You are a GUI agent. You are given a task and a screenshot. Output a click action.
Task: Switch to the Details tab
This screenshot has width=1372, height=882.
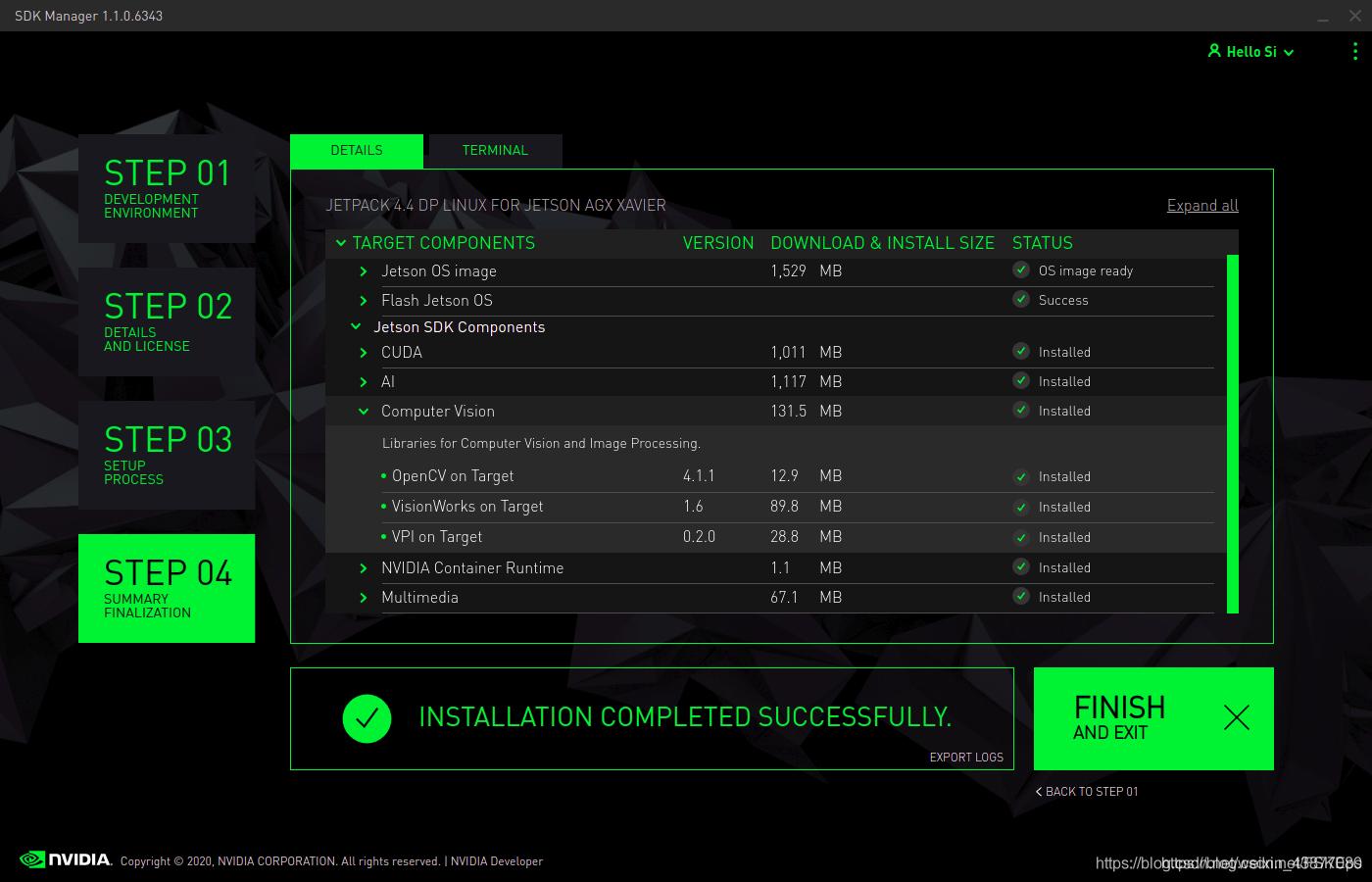pos(357,151)
